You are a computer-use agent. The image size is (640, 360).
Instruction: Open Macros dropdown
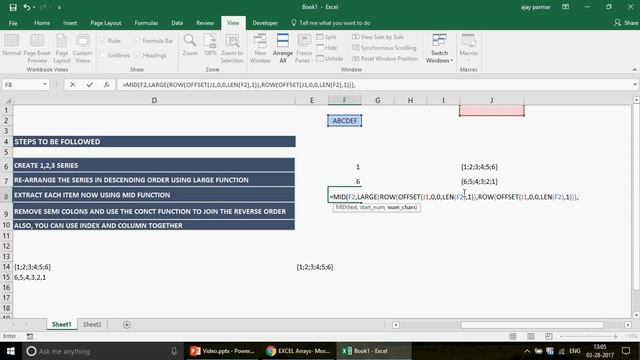pyautogui.click(x=468, y=49)
